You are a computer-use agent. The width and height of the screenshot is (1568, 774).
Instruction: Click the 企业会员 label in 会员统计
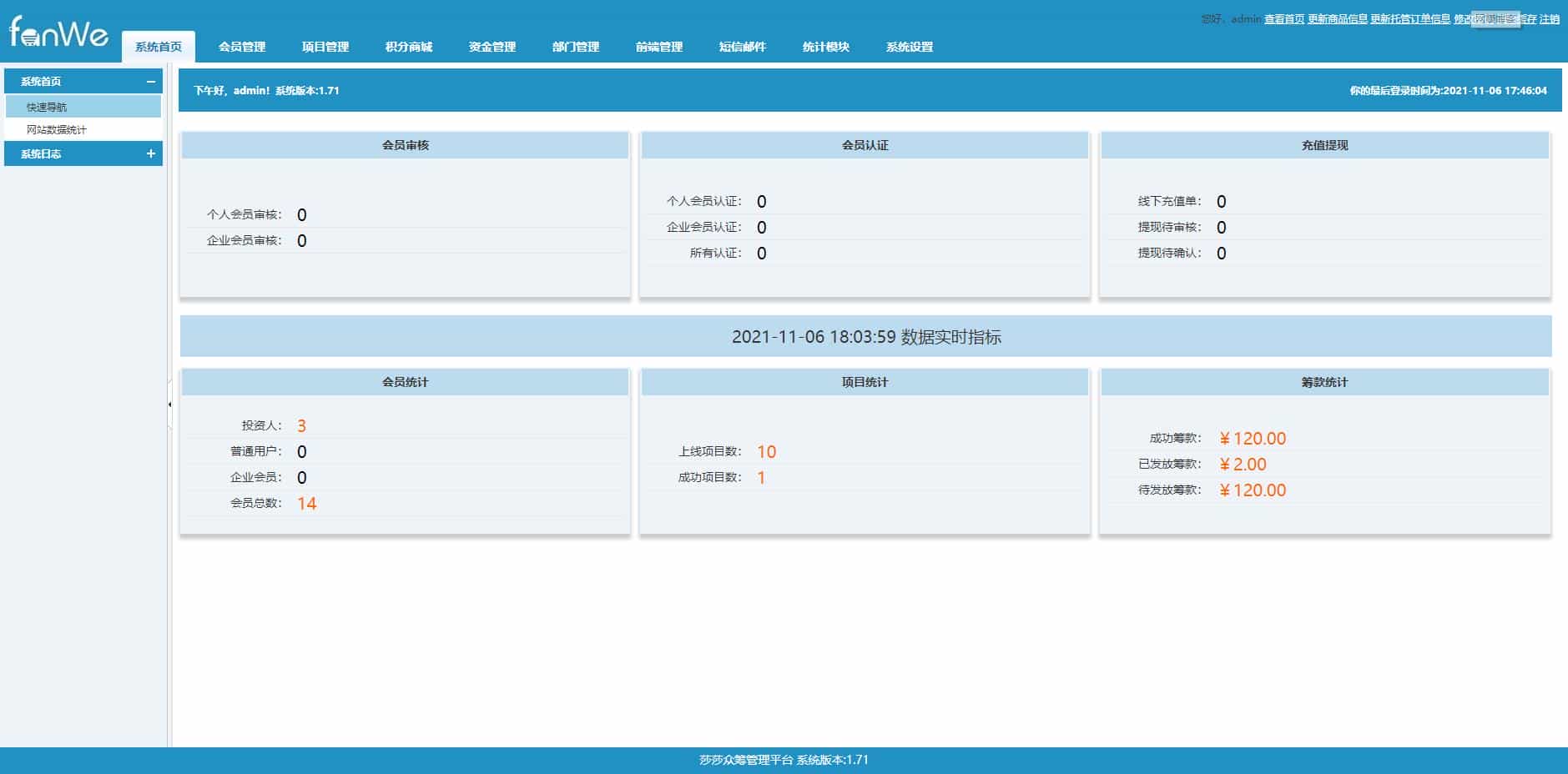[256, 478]
